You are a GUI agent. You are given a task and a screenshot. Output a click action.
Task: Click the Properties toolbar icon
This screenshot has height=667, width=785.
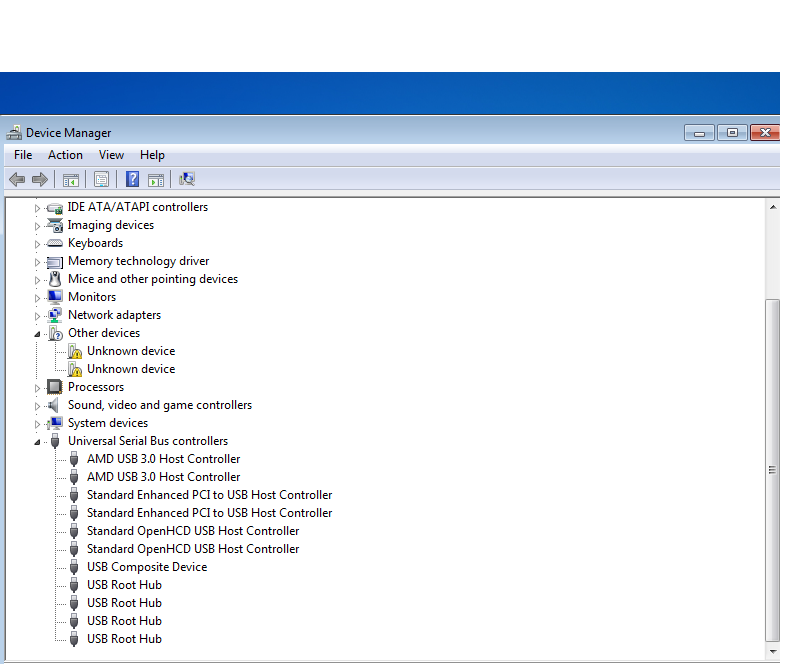101,179
